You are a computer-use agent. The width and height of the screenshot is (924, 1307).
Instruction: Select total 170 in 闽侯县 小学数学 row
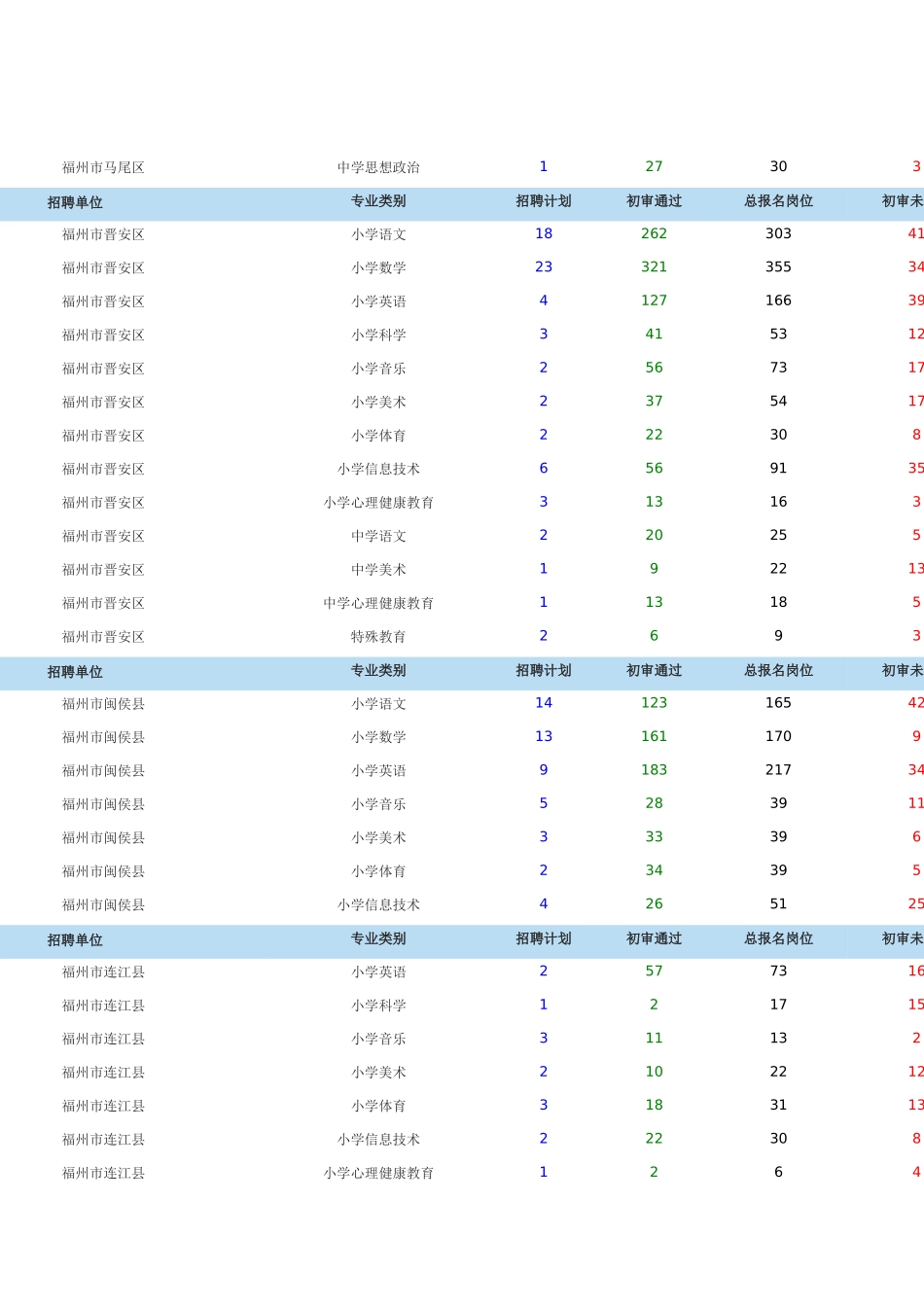coord(778,737)
